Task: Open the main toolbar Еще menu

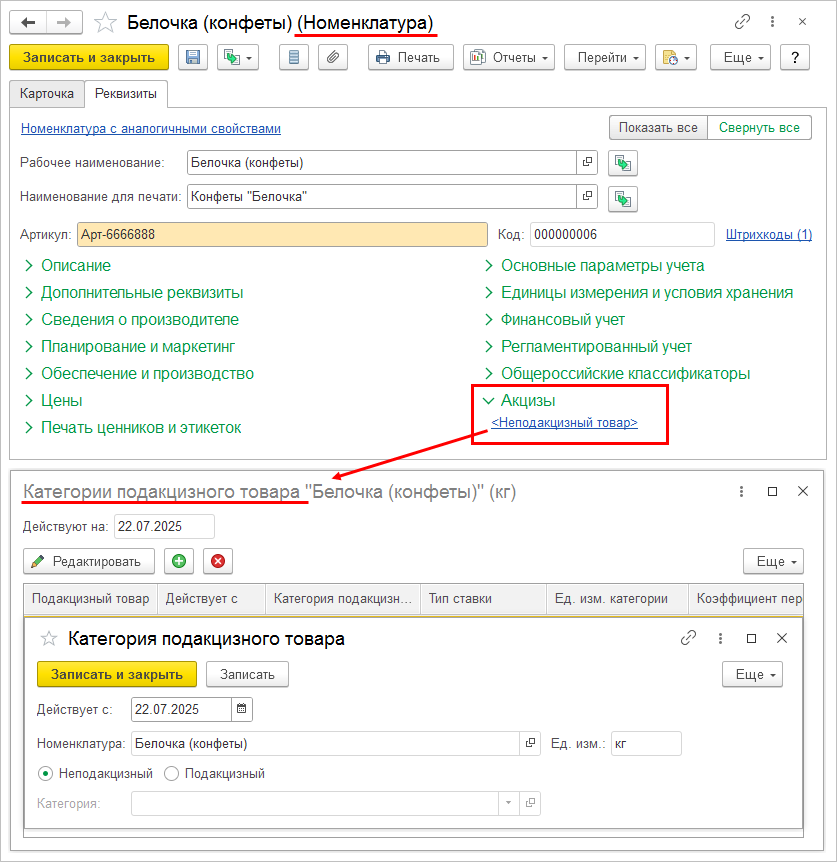Action: (x=740, y=57)
